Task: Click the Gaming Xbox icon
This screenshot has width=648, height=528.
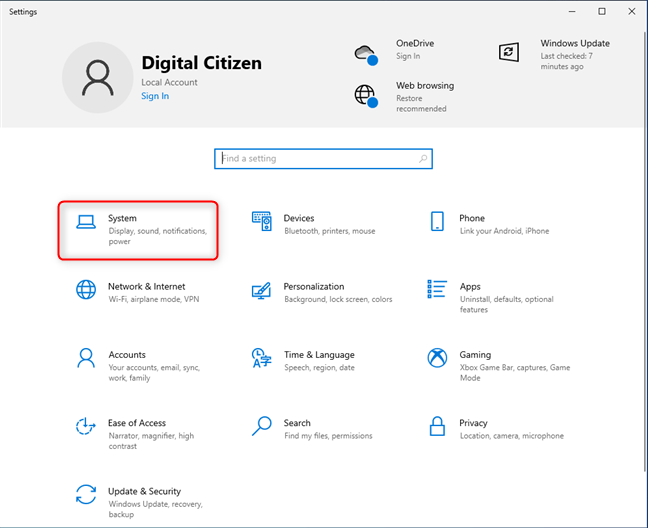Action: 437,357
